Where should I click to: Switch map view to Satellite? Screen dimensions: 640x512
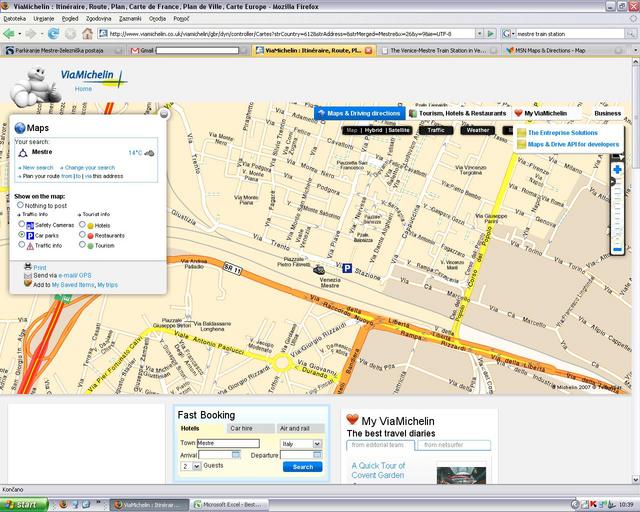(398, 130)
